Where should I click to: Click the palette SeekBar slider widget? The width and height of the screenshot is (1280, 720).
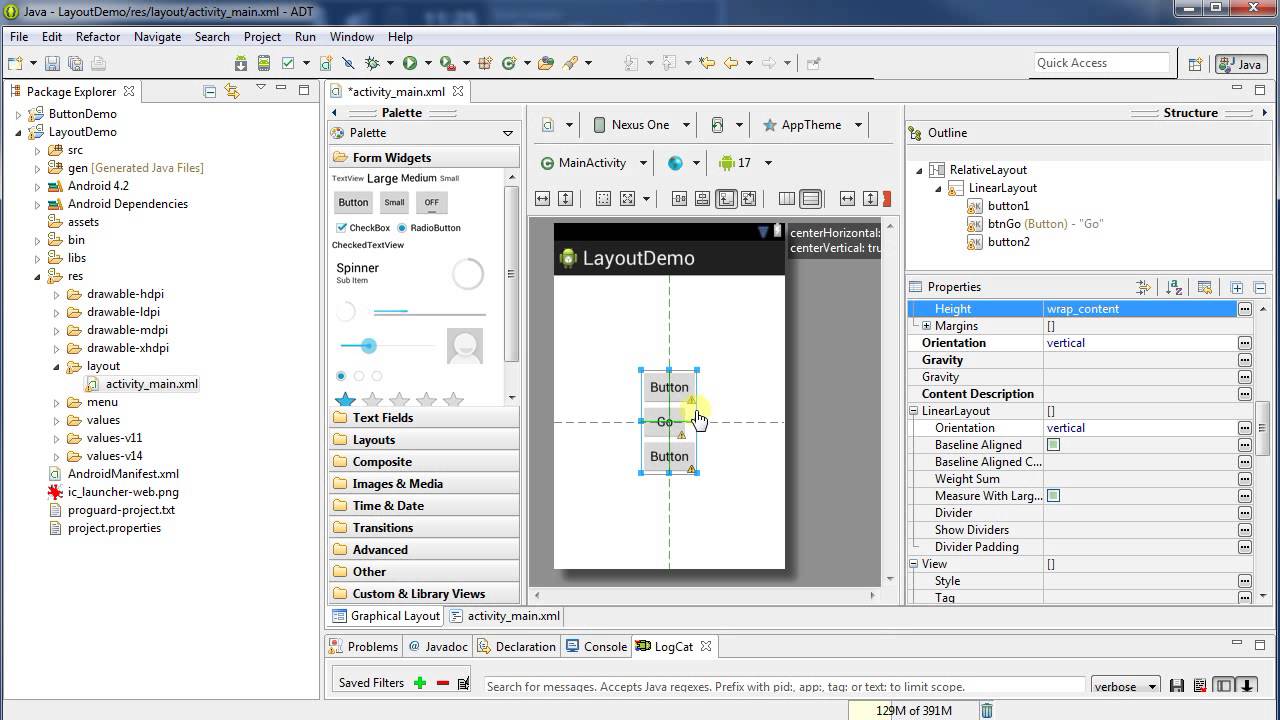coord(386,346)
